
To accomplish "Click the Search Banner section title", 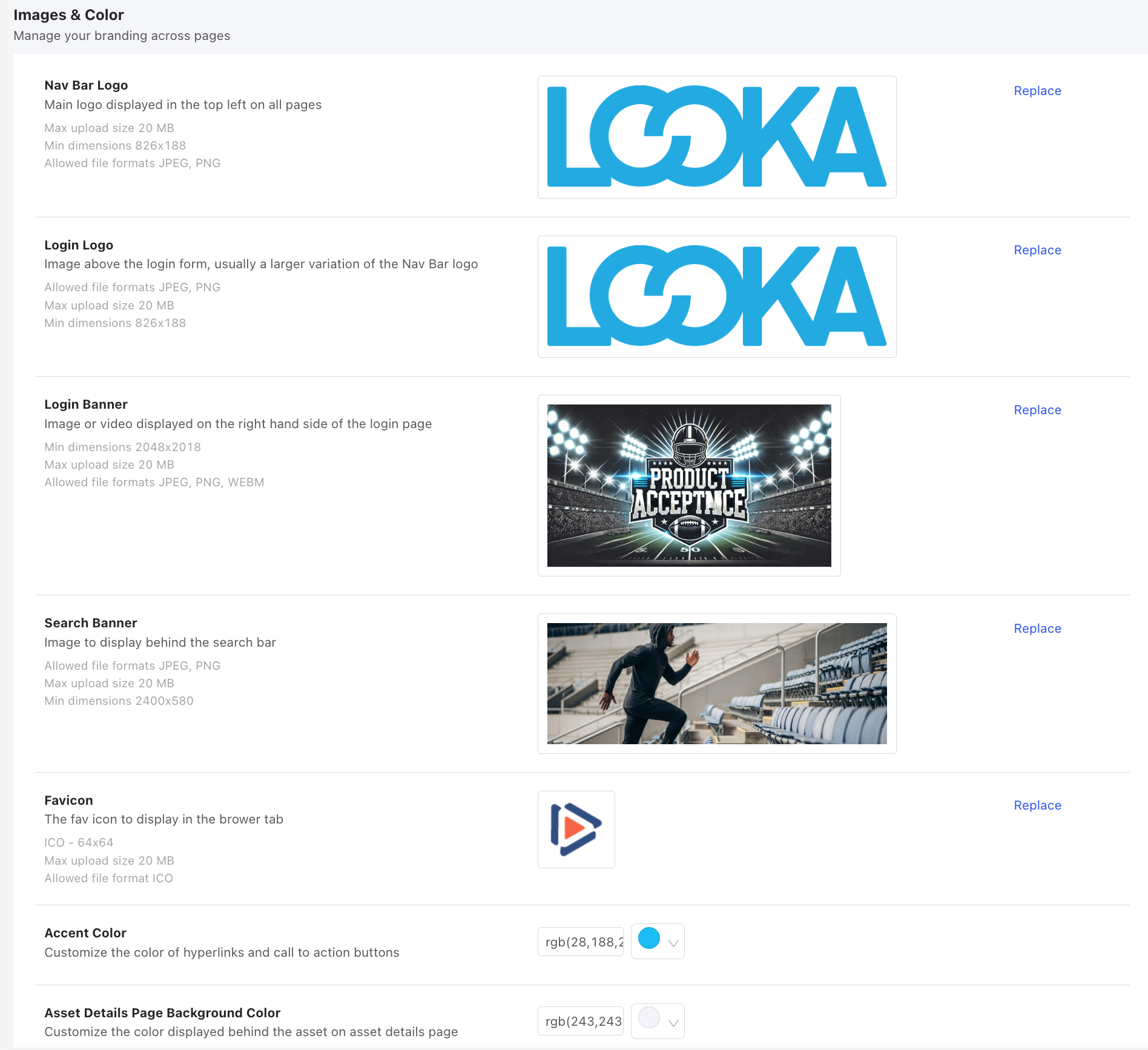I will (x=91, y=623).
